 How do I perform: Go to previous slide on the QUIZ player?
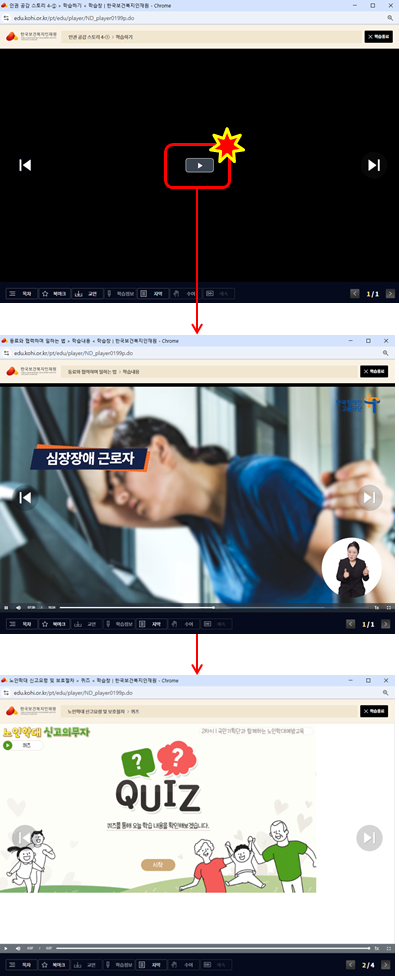click(25, 837)
